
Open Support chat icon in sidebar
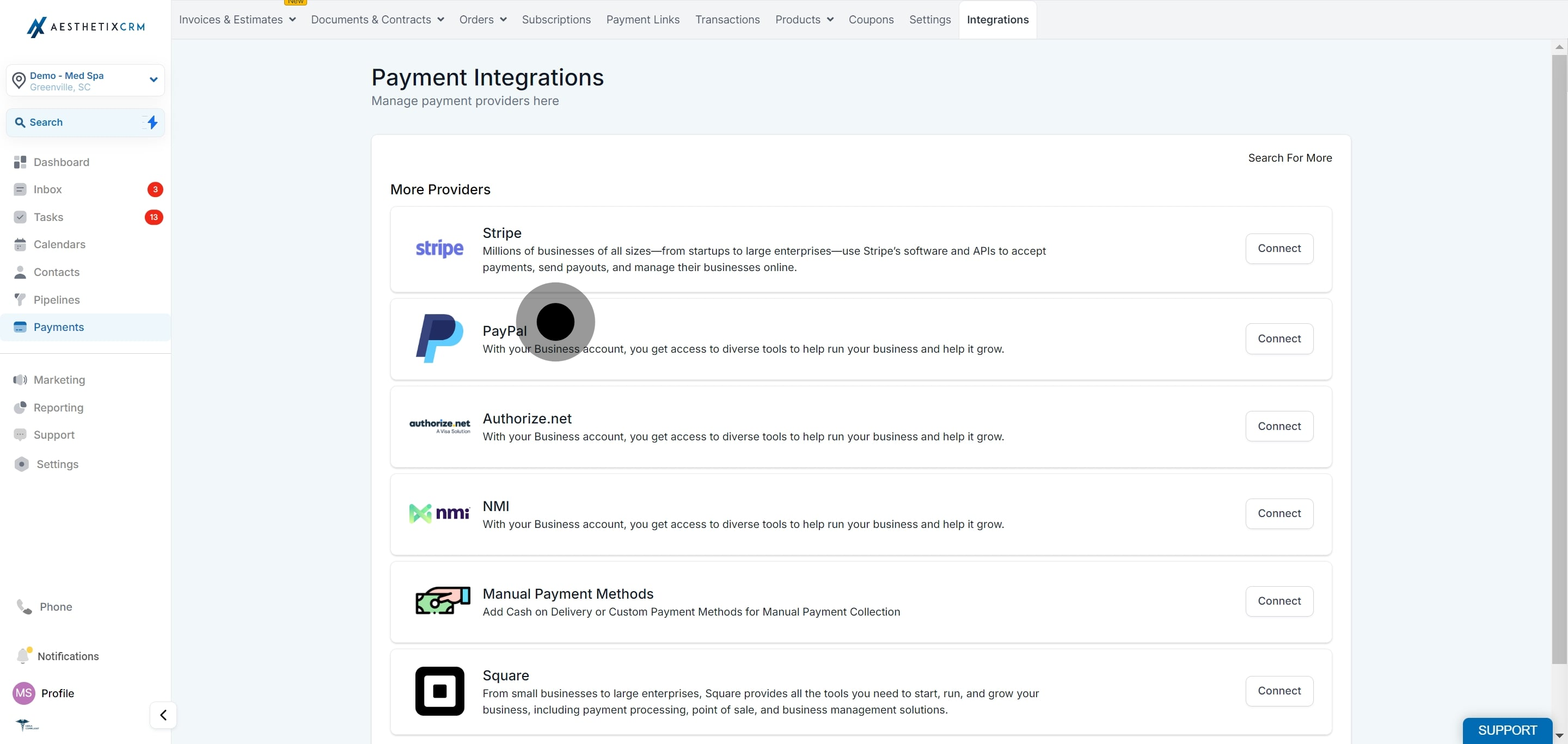pos(20,435)
